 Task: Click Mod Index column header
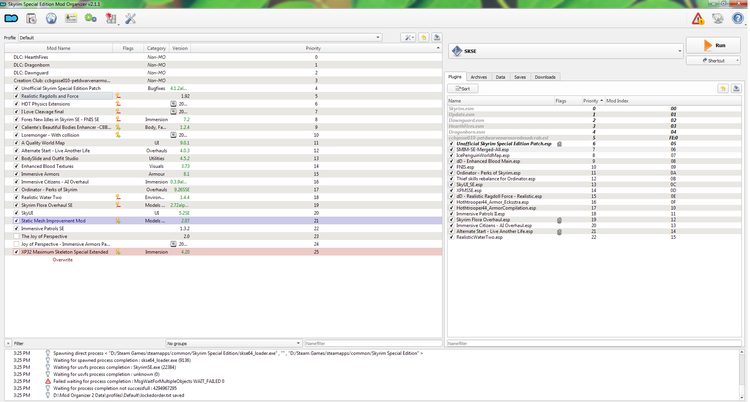coord(617,101)
